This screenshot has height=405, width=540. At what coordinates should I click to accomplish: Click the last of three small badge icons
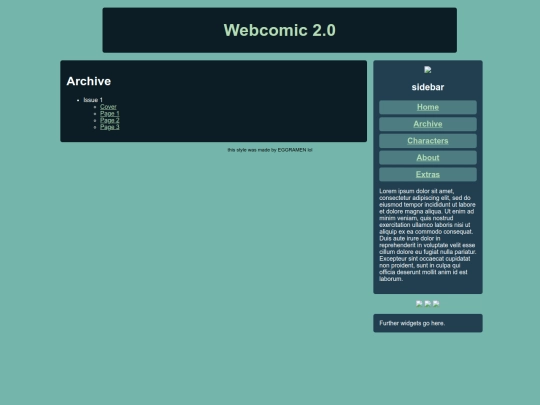click(436, 303)
